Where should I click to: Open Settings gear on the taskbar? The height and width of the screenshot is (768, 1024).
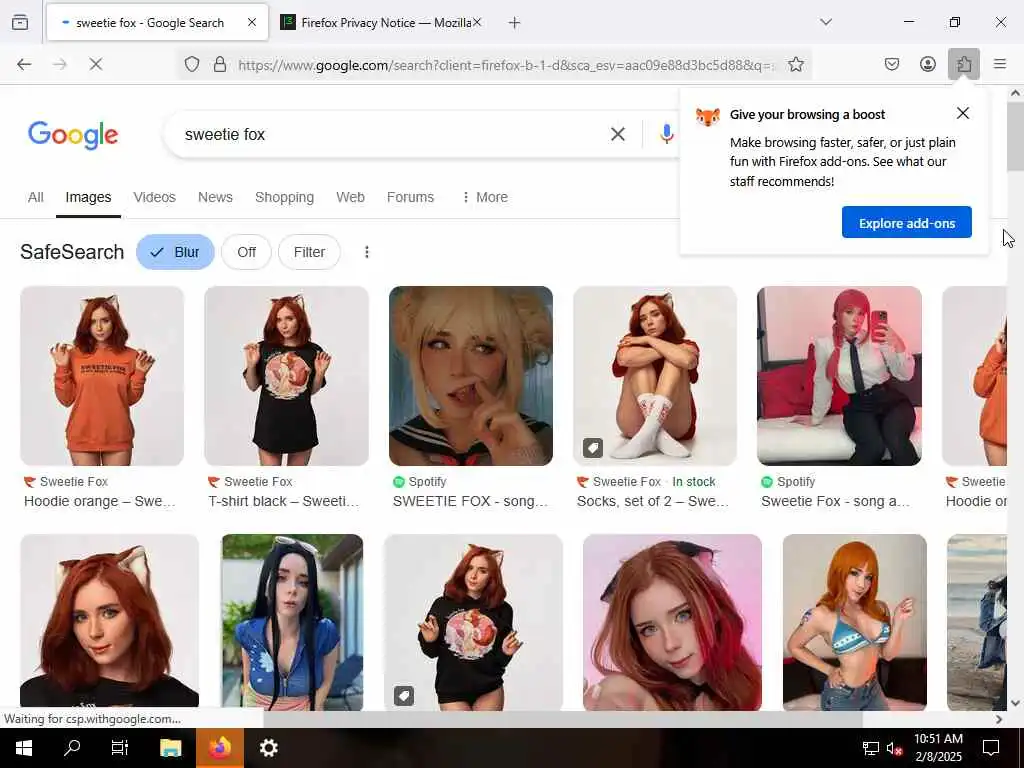[268, 748]
